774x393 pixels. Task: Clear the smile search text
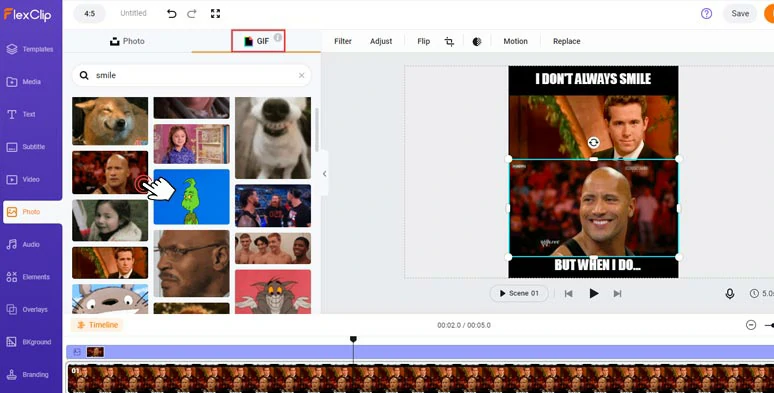click(x=302, y=76)
